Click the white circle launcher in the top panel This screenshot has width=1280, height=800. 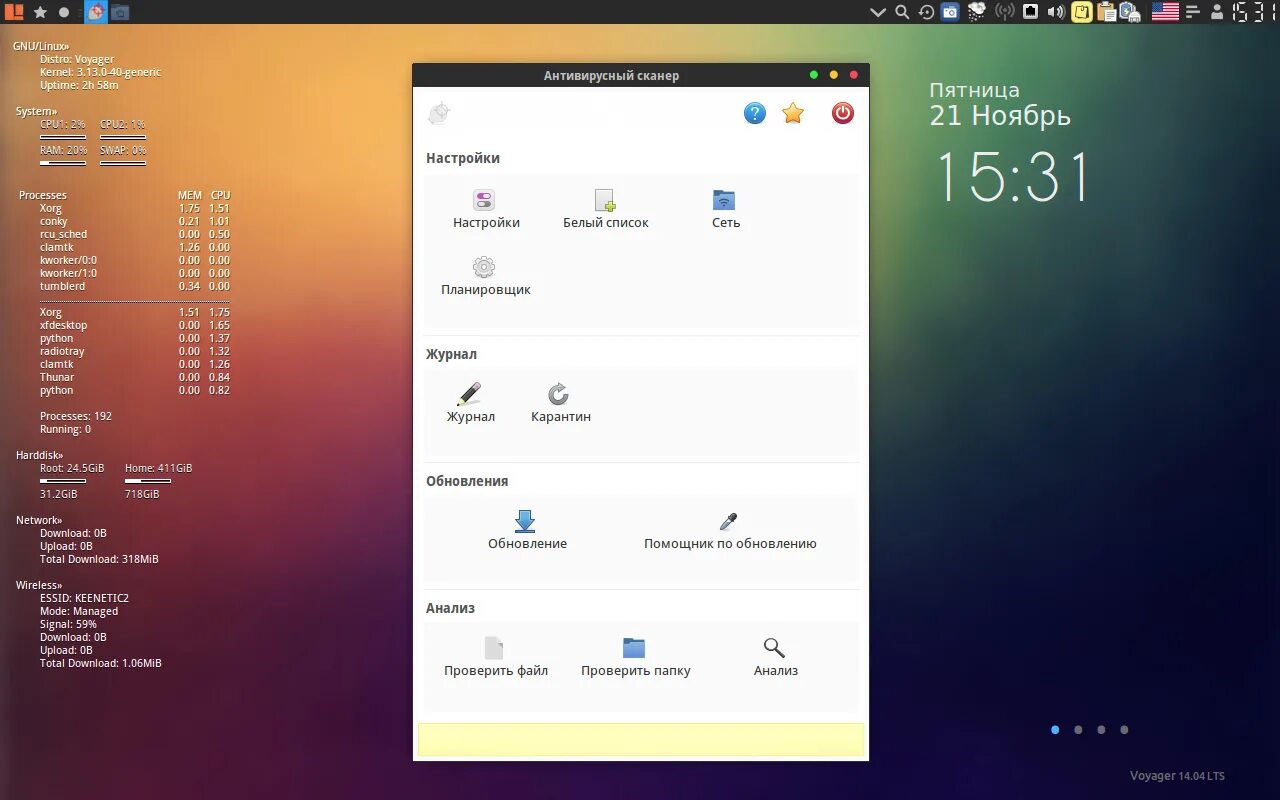(65, 12)
